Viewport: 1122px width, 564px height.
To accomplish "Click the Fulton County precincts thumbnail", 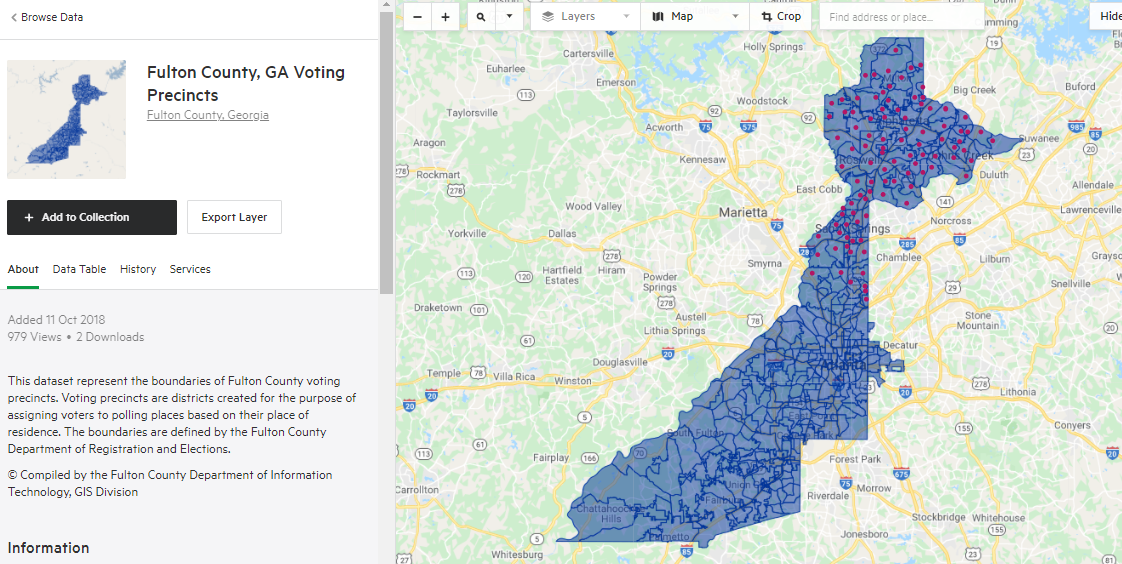I will [66, 119].
